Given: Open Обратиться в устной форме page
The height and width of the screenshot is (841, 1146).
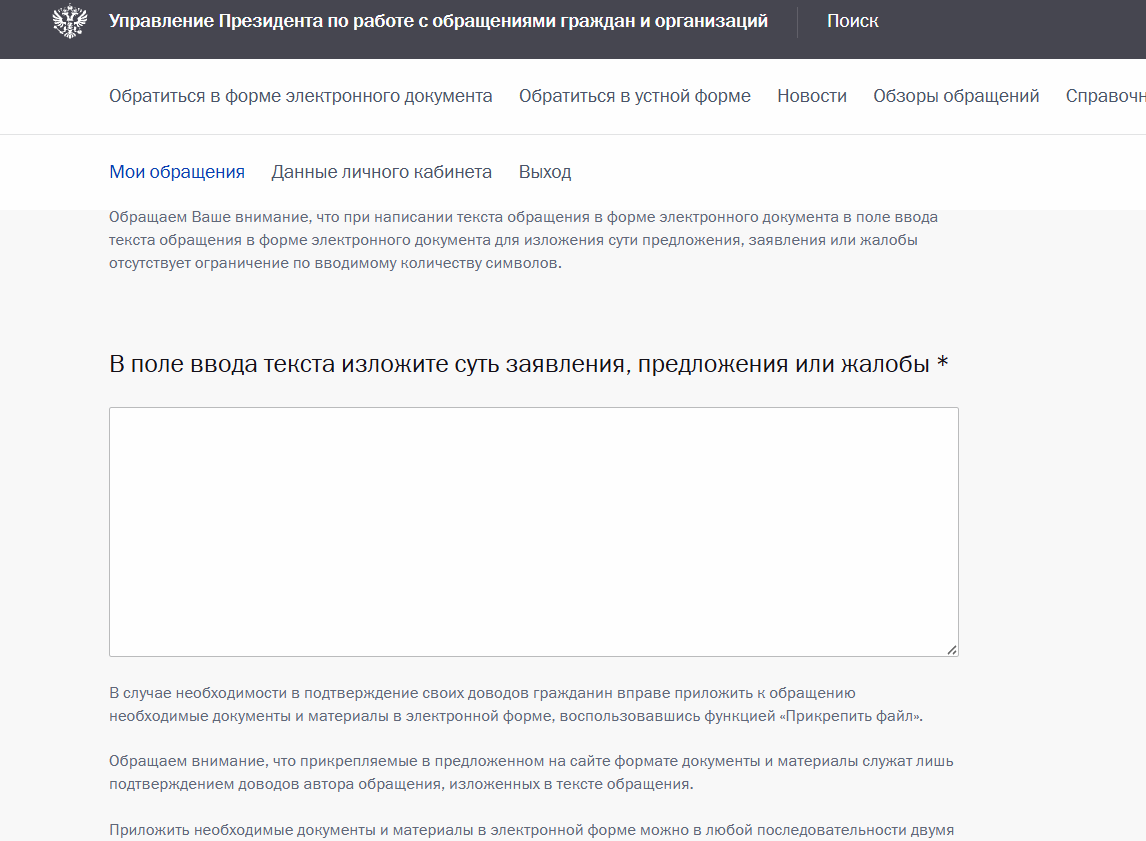Looking at the screenshot, I should (634, 96).
